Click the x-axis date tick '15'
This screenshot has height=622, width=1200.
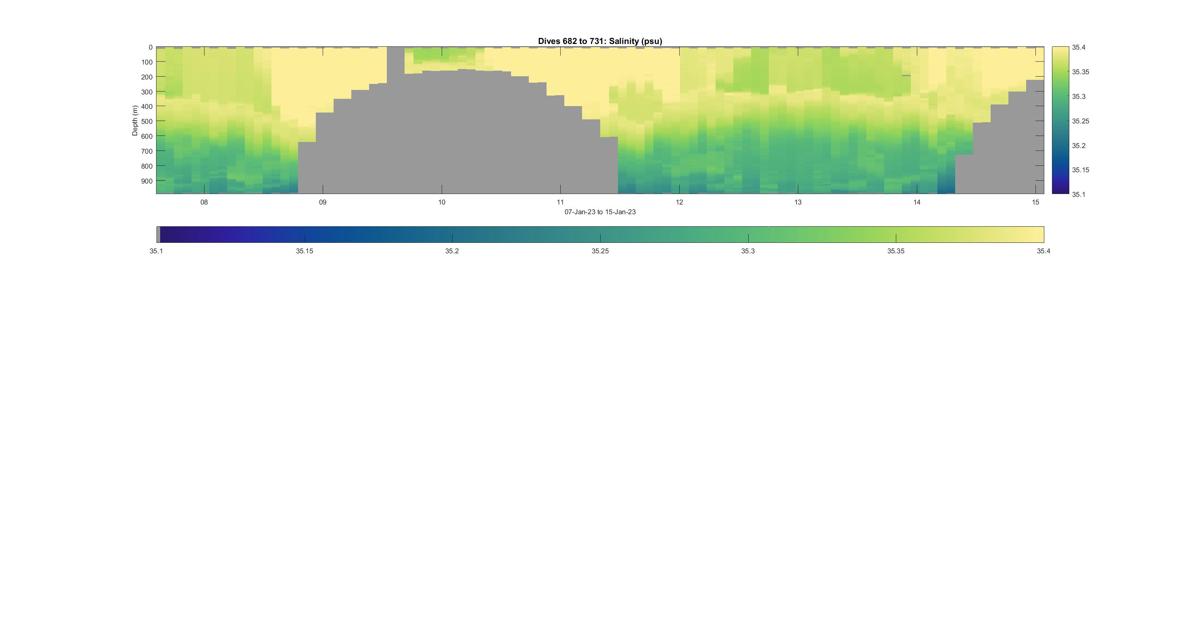click(x=1036, y=202)
